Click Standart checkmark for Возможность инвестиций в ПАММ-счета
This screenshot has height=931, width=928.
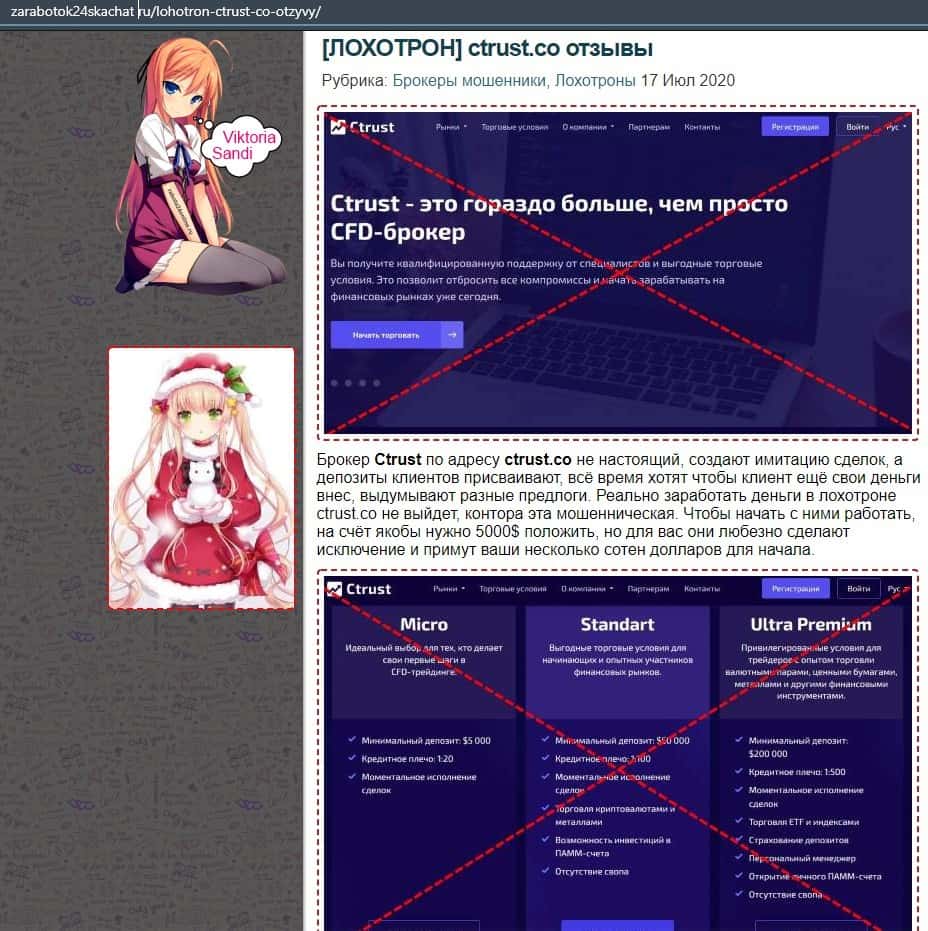tap(546, 840)
